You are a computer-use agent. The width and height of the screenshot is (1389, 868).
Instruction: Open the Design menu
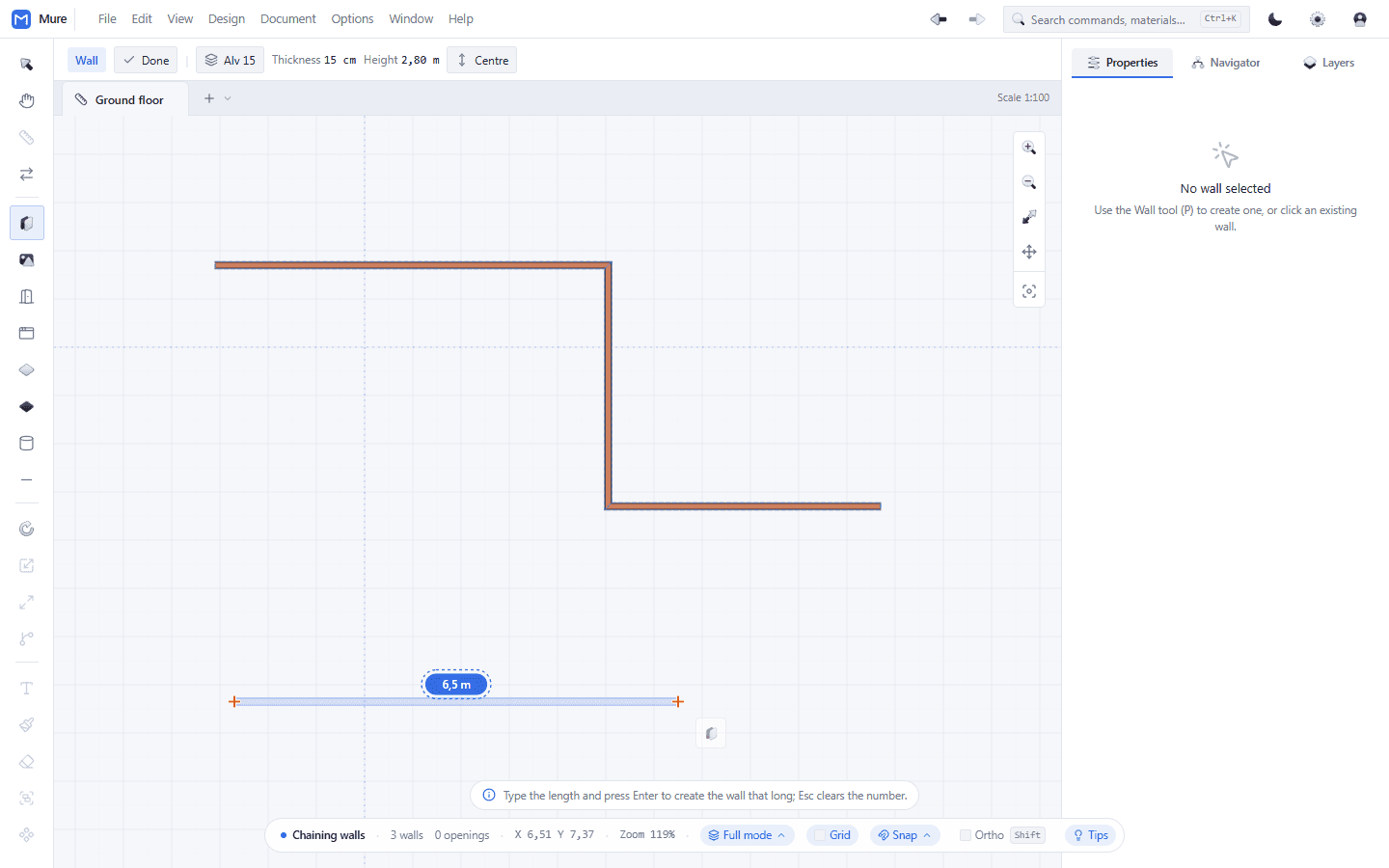pyautogui.click(x=227, y=19)
